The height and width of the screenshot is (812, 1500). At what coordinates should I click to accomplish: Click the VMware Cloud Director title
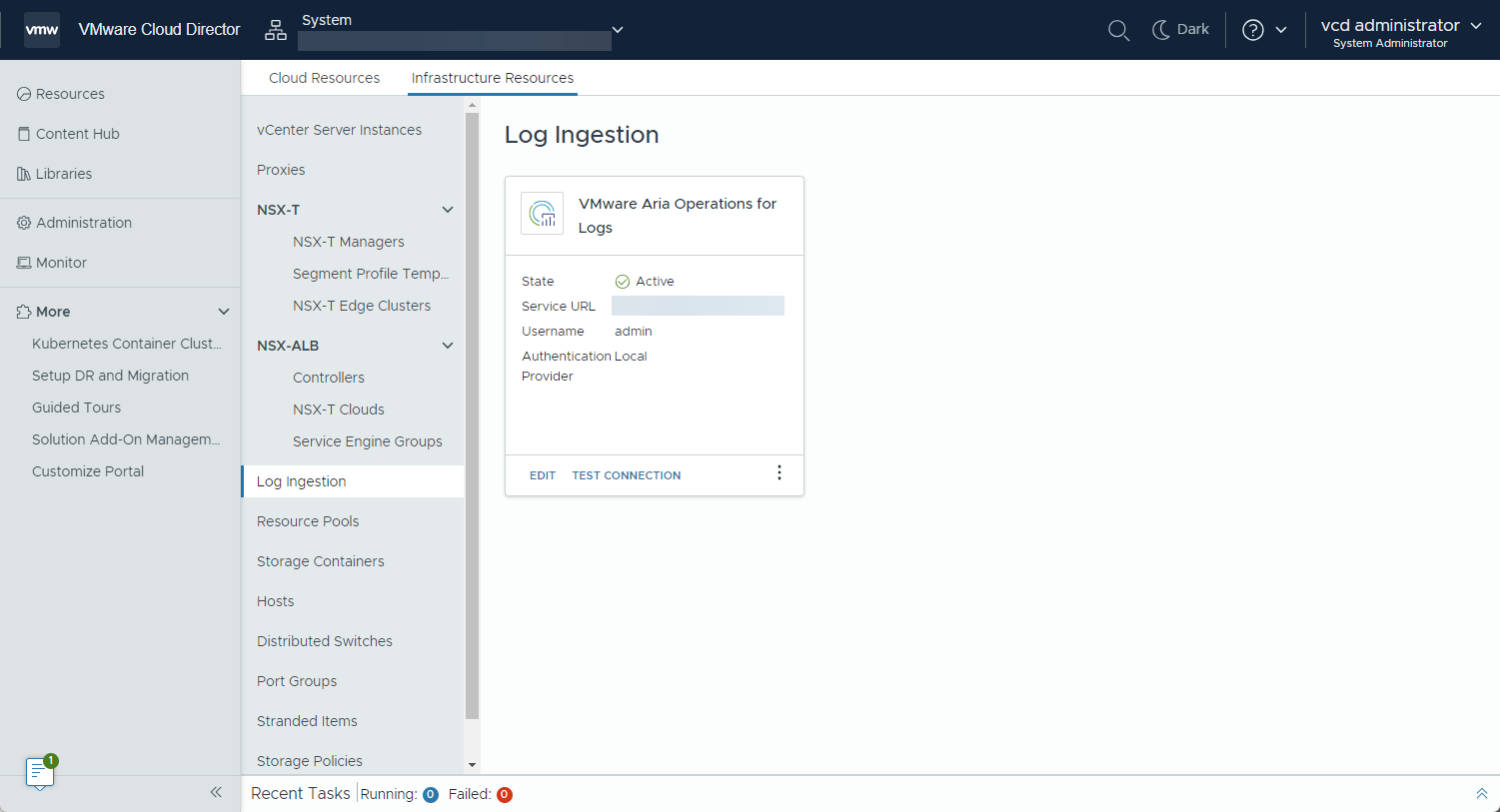coord(160,30)
